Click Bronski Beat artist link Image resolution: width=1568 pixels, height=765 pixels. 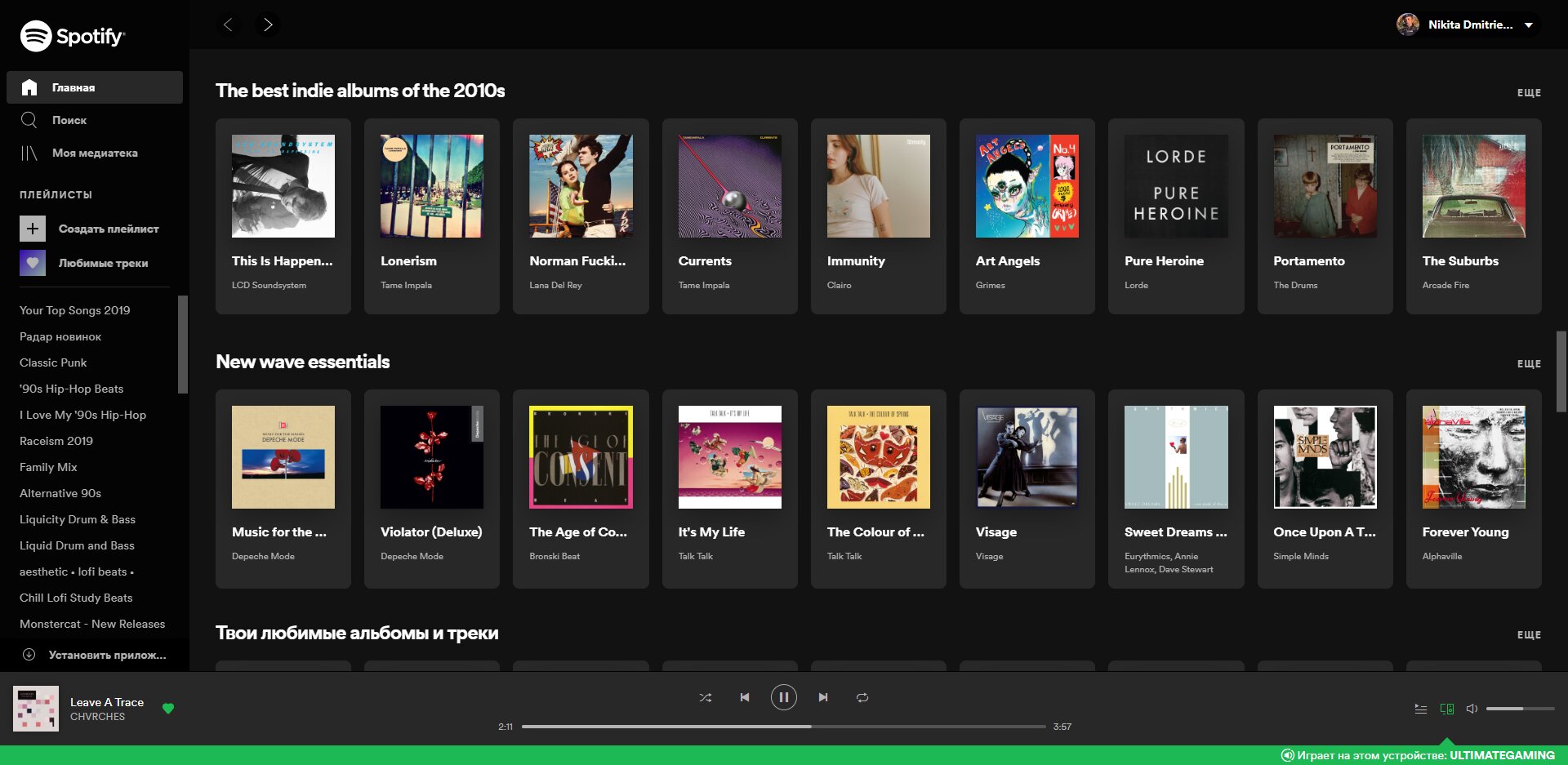pos(555,556)
